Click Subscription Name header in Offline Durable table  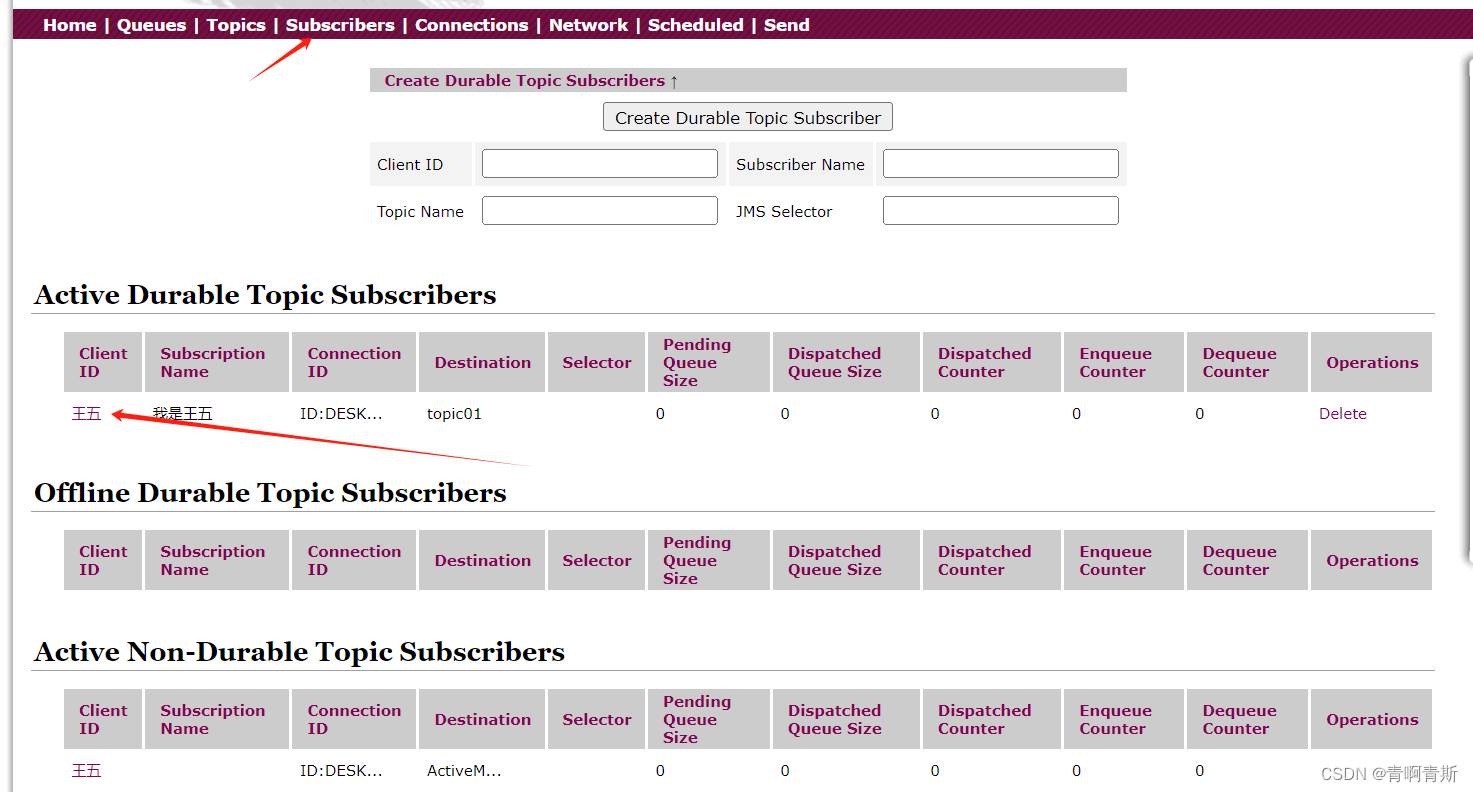pos(217,560)
